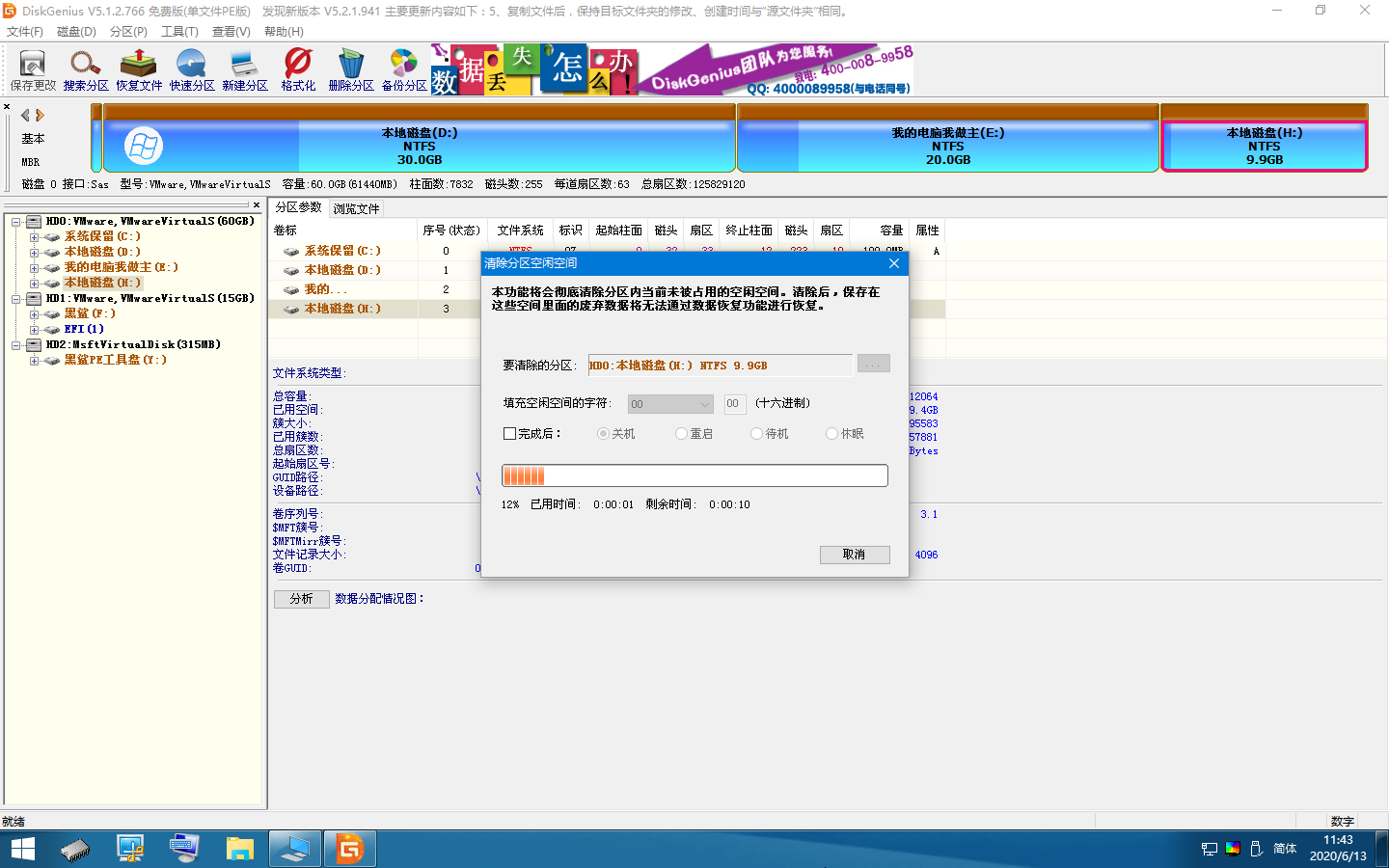The width and height of the screenshot is (1389, 868).
Task: Click the 分析 button
Action: [x=302, y=599]
